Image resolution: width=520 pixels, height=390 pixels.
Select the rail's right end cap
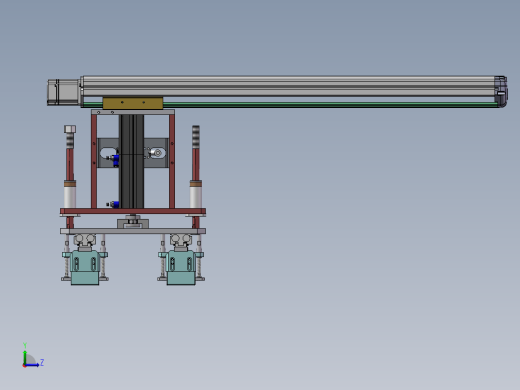point(501,91)
